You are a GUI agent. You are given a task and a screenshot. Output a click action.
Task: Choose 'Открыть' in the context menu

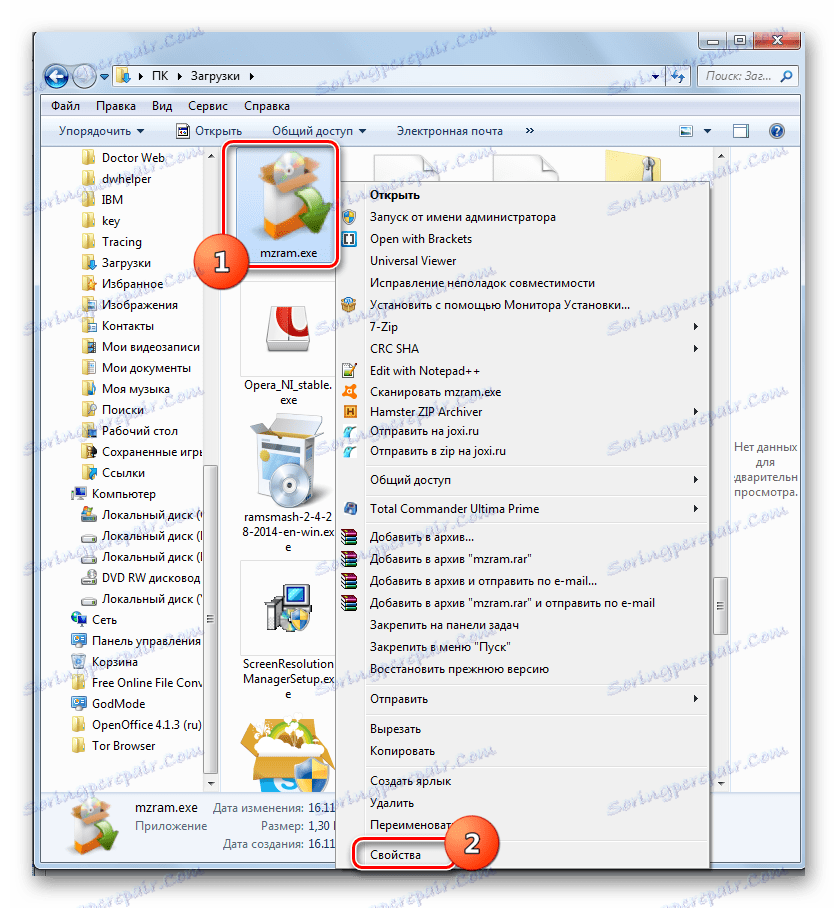395,195
